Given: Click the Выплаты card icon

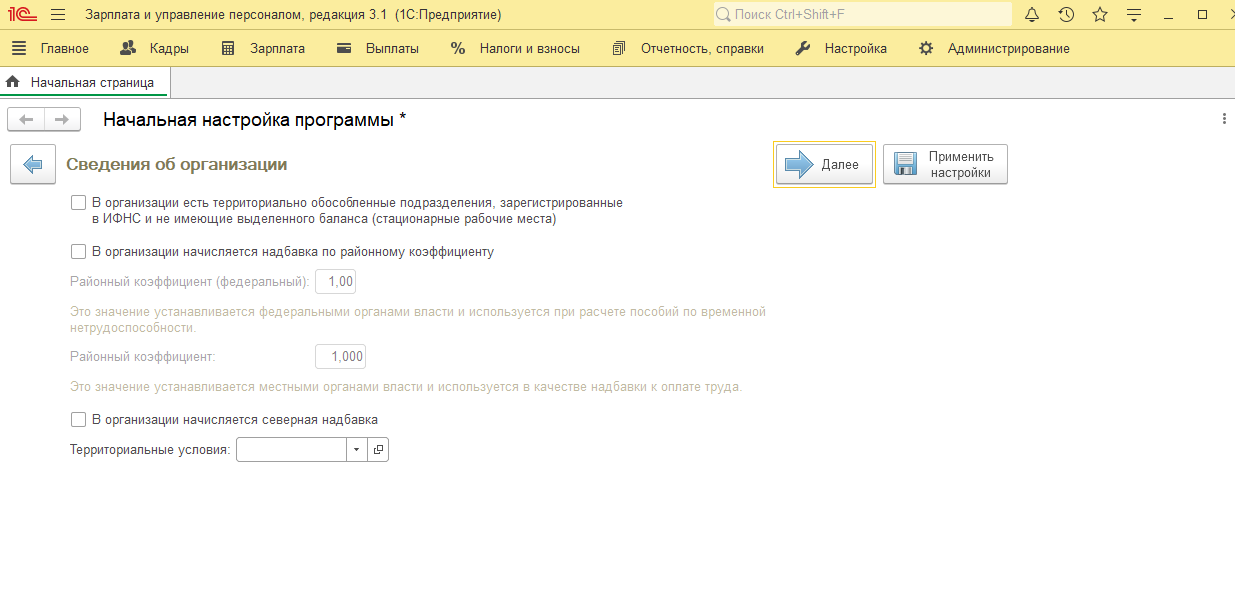Looking at the screenshot, I should 344,48.
